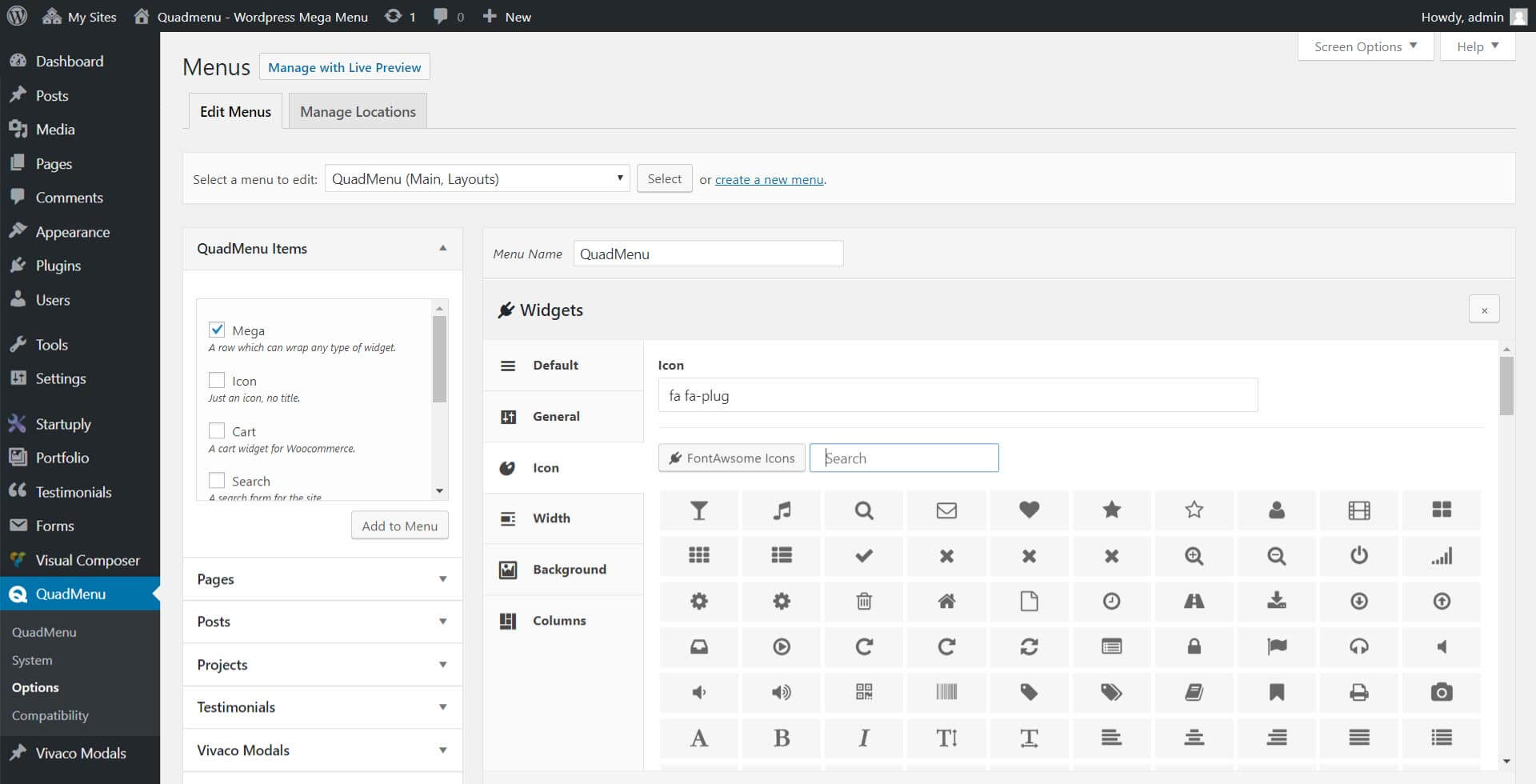Image resolution: width=1536 pixels, height=784 pixels.
Task: Open the menu selection dropdown
Action: click(477, 178)
